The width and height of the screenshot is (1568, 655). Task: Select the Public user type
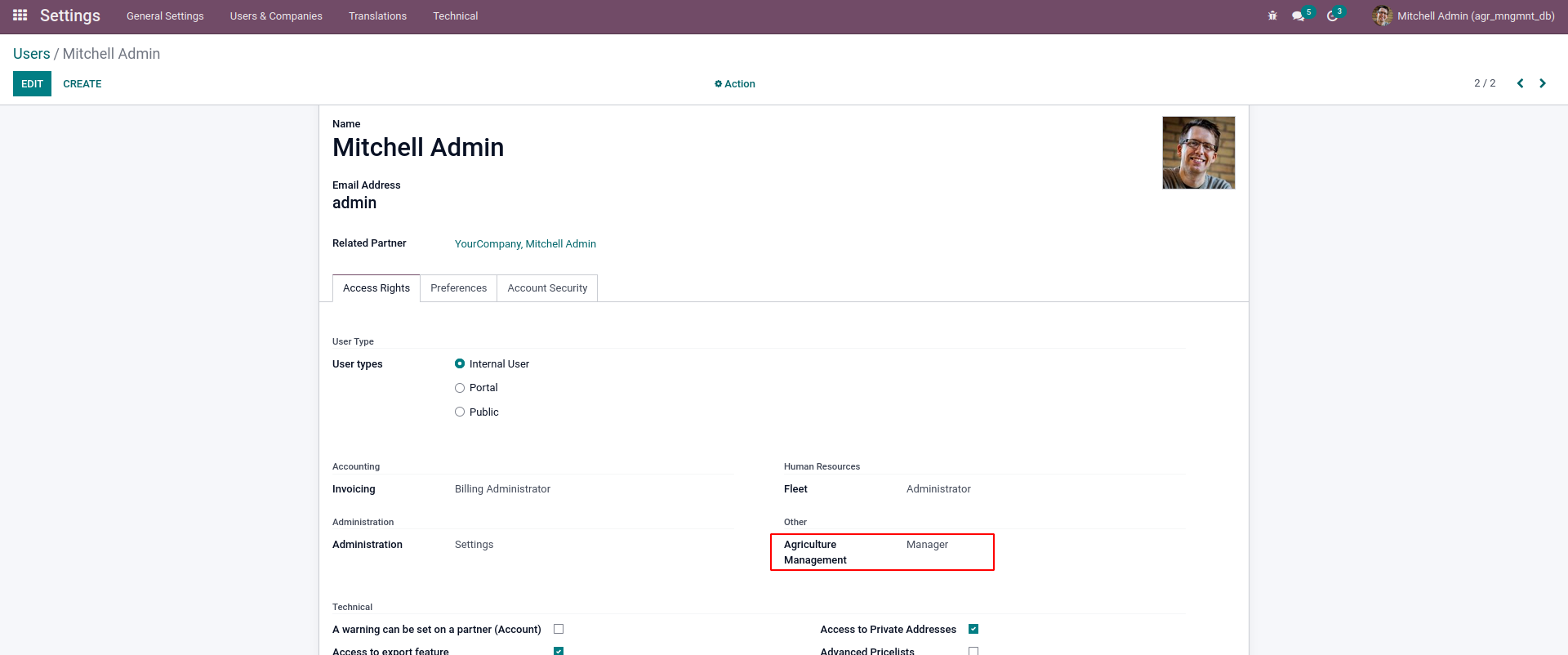(460, 412)
